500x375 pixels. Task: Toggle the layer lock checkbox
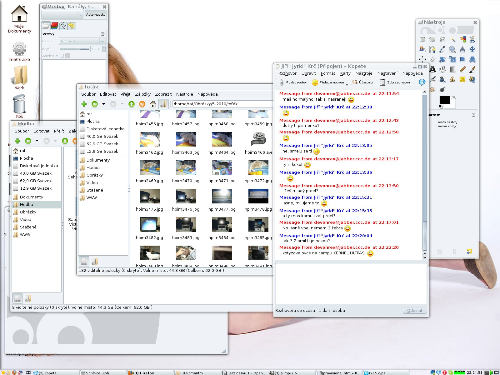pyautogui.click(x=62, y=55)
